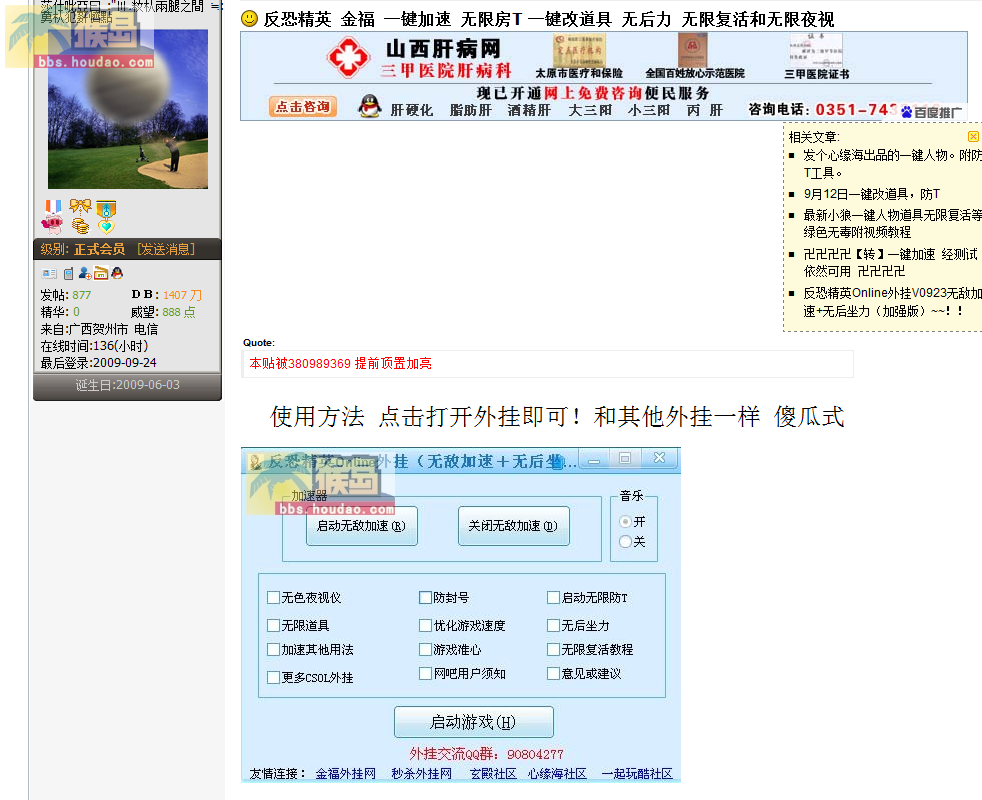Click the 关闭无敌加速 button
This screenshot has width=982, height=800.
[514, 526]
